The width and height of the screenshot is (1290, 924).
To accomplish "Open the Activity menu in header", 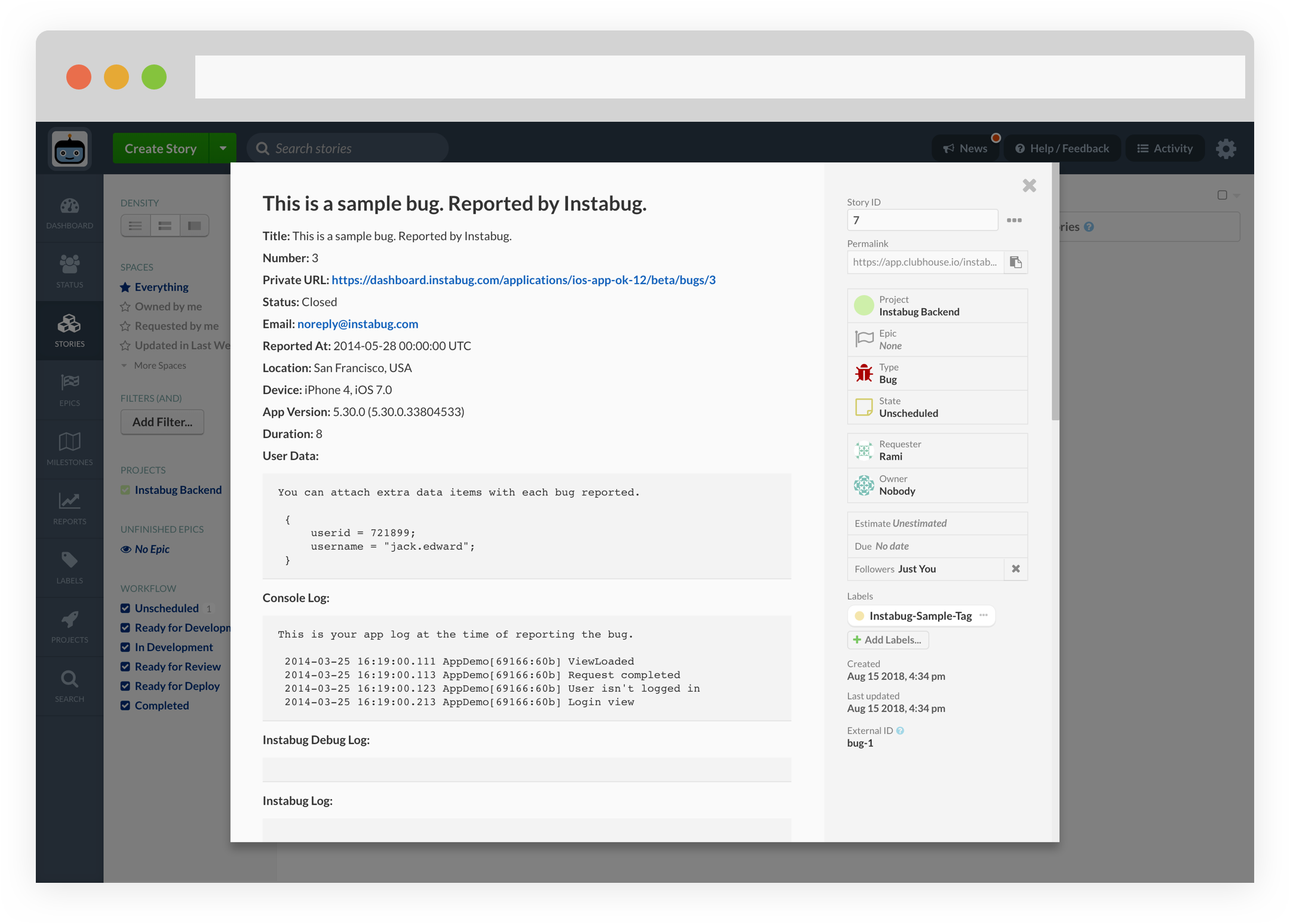I will pyautogui.click(x=1165, y=149).
